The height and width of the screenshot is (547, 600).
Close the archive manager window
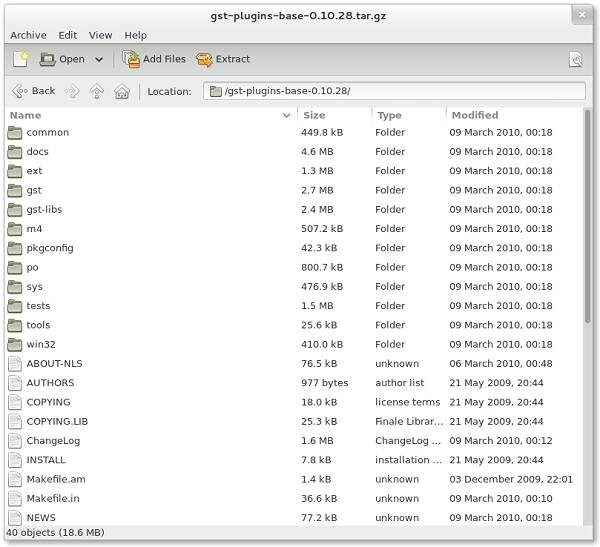pos(582,15)
